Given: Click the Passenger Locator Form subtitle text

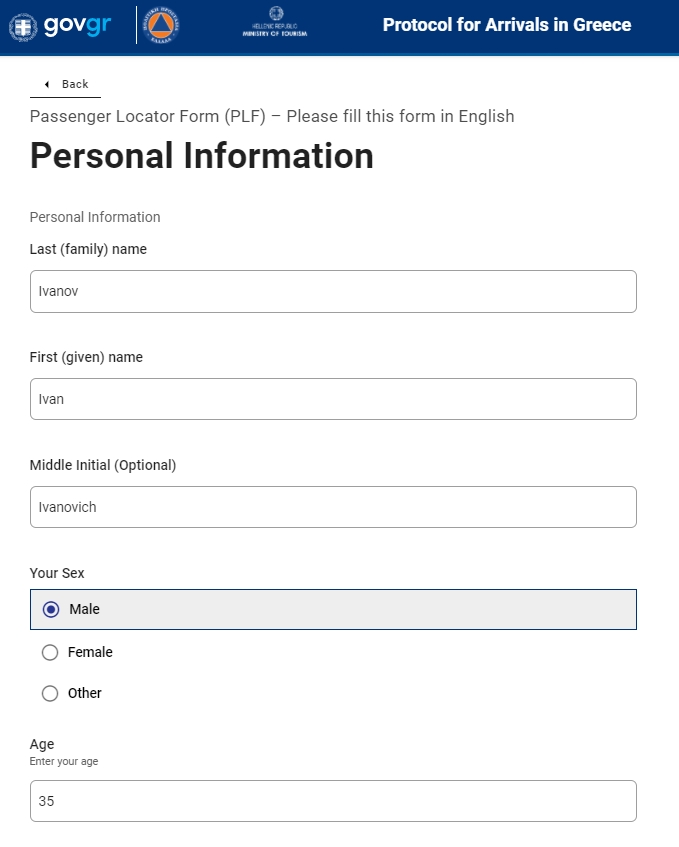Looking at the screenshot, I should click(272, 116).
